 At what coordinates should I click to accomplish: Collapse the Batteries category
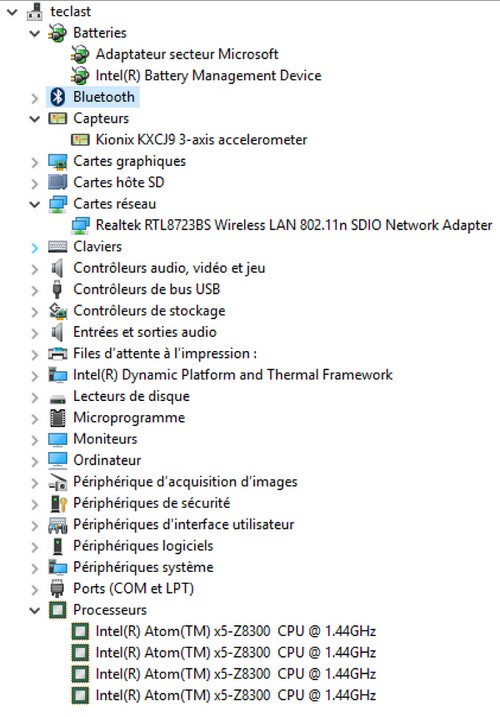[35, 33]
